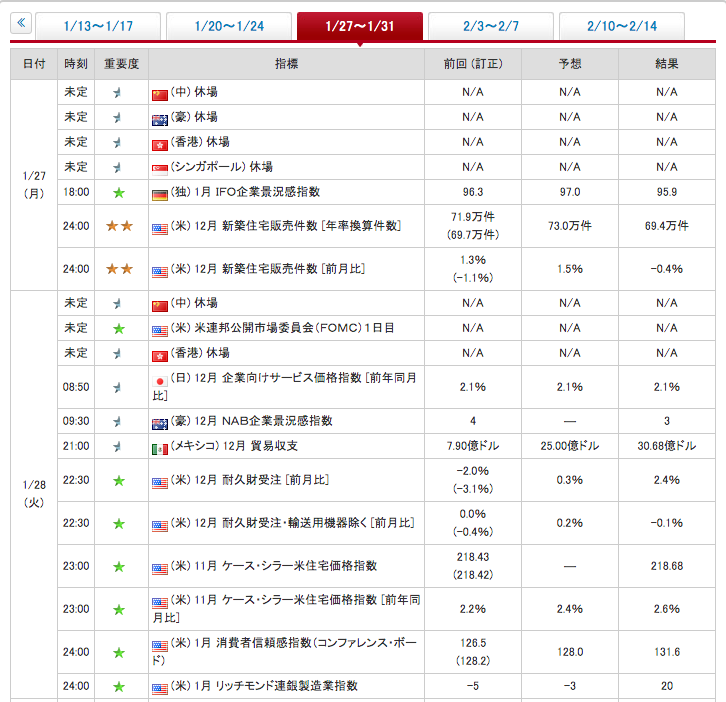
Task: Click (独) 1月 IFO企業景況感指数 text
Action: pyautogui.click(x=245, y=192)
